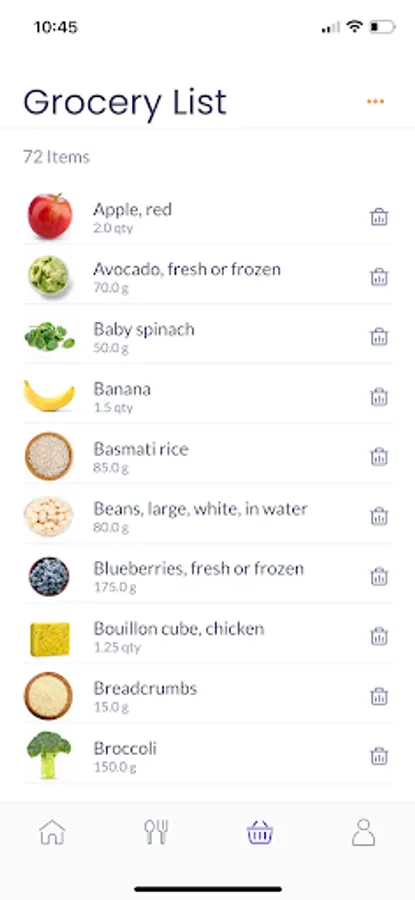Open the orange three-dots options menu

point(375,102)
